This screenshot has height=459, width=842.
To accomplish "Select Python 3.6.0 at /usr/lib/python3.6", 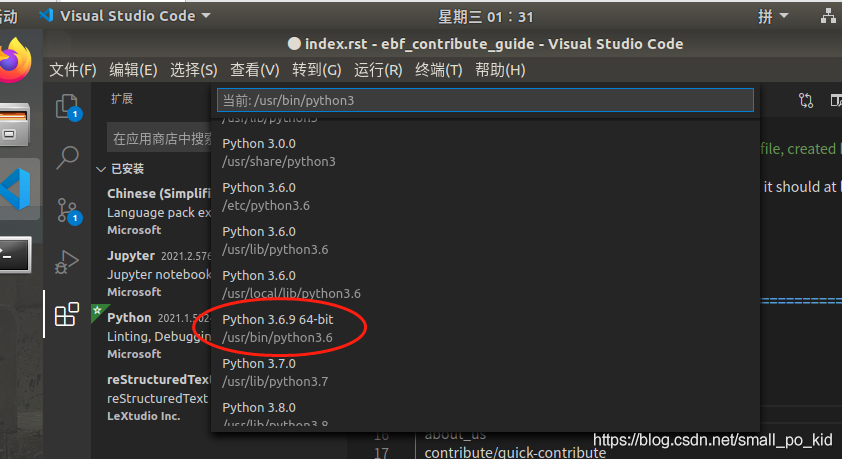I will [486, 241].
